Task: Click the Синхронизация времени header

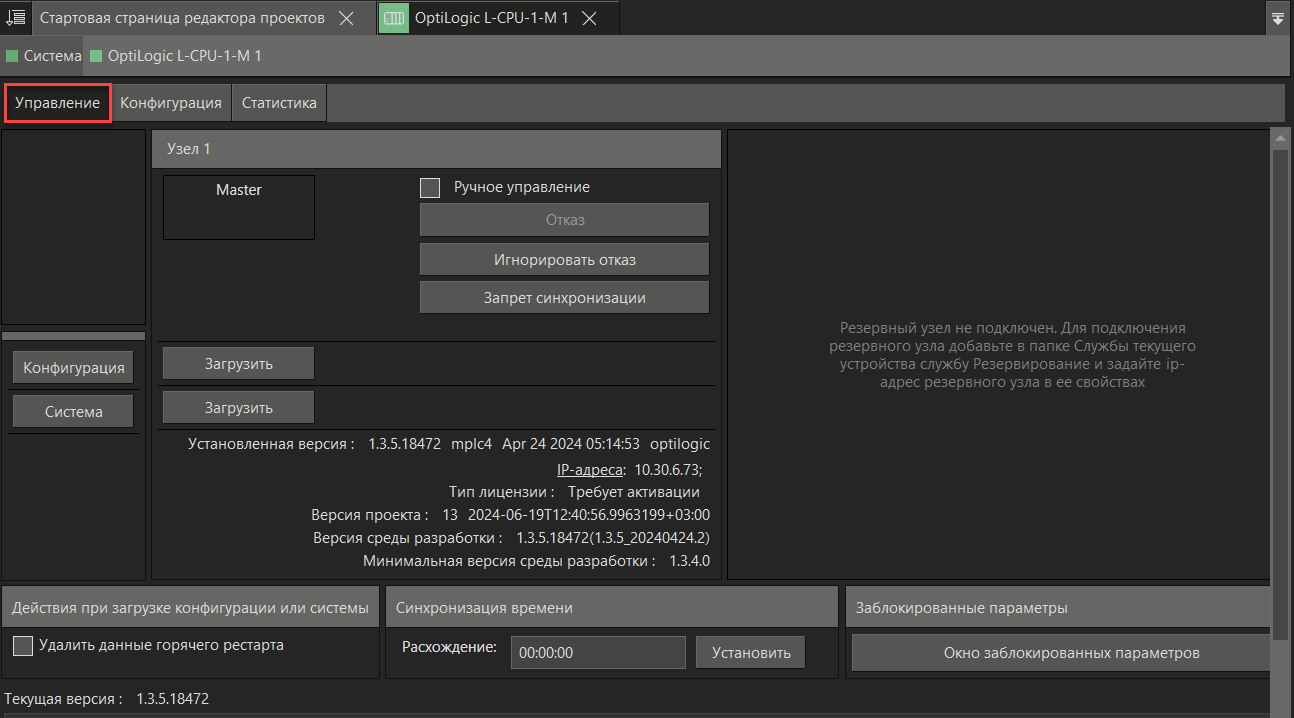Action: [611, 607]
